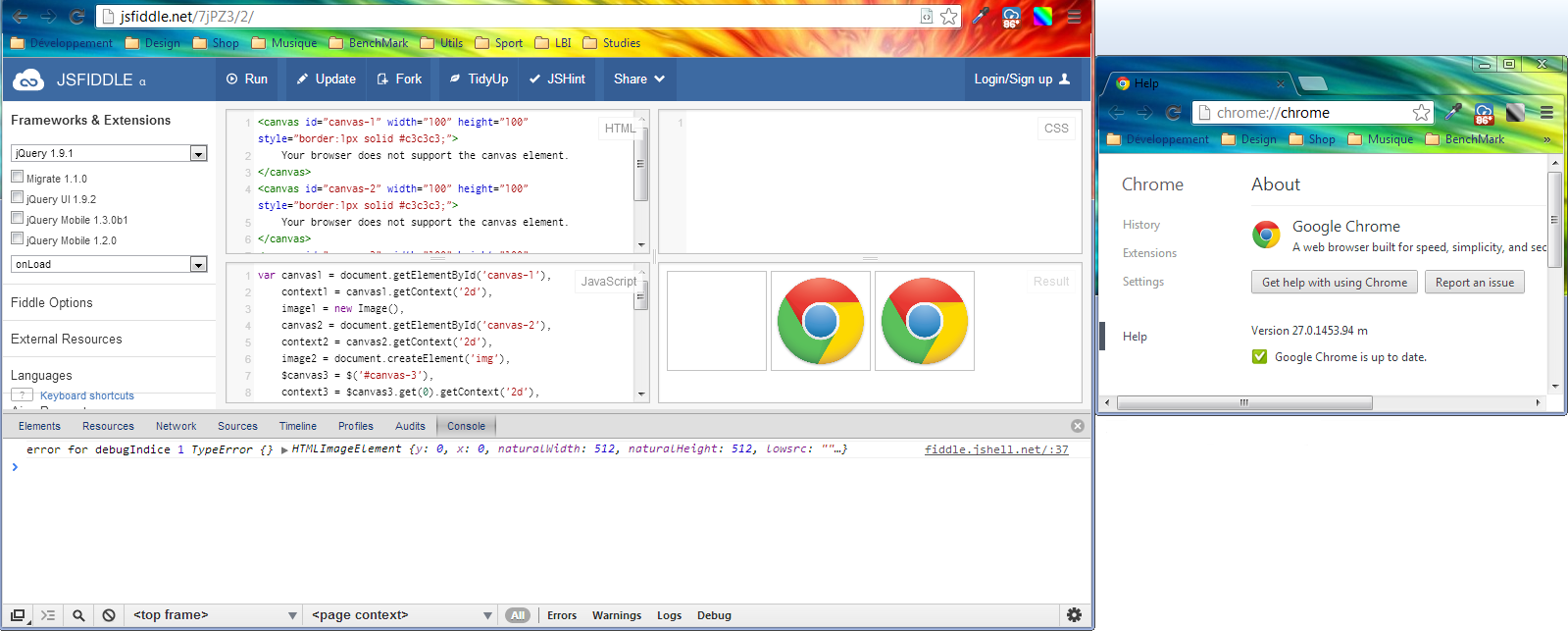Switch to the Network devtools tab

[x=176, y=426]
